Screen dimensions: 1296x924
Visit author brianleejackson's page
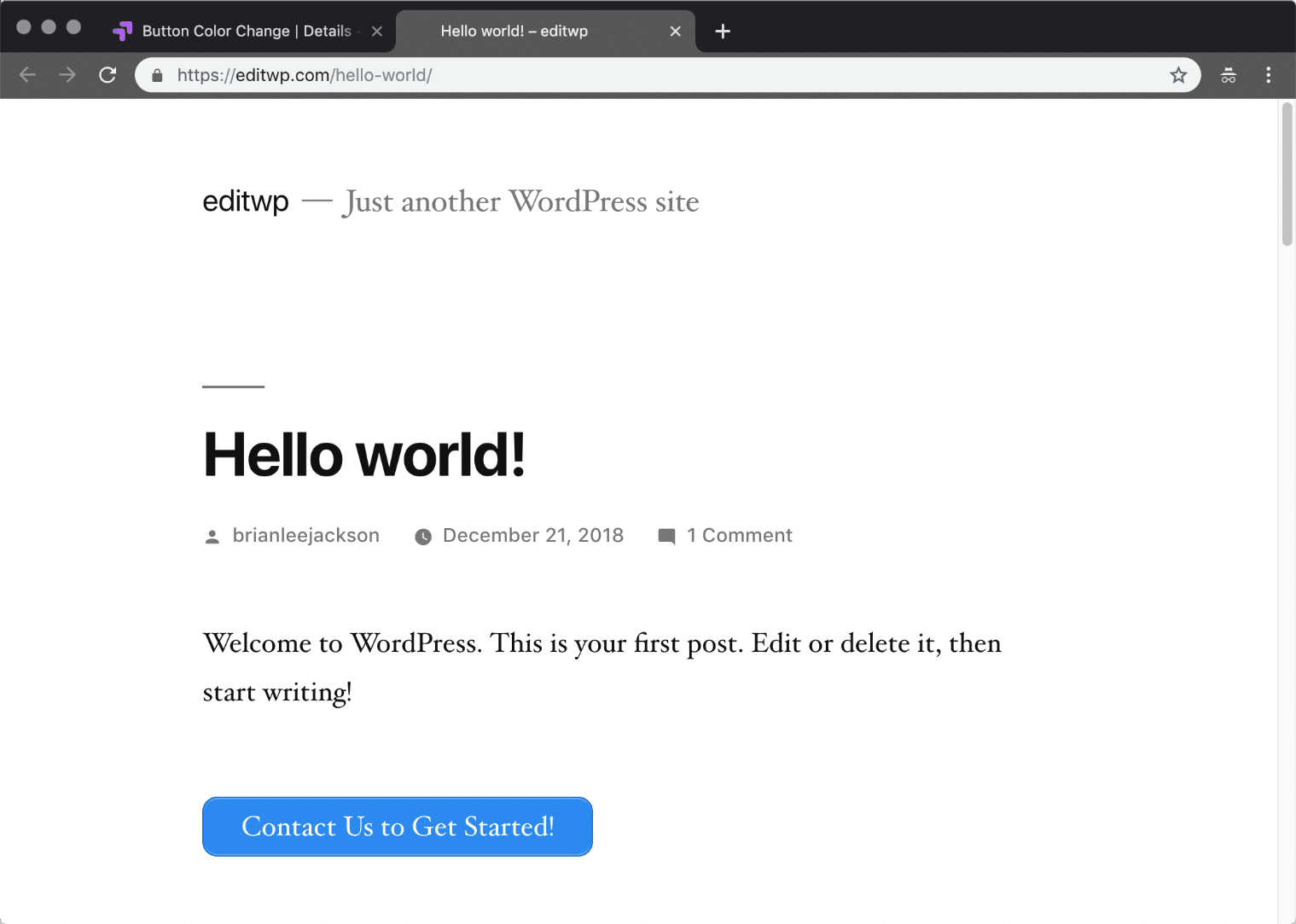pyautogui.click(x=305, y=536)
